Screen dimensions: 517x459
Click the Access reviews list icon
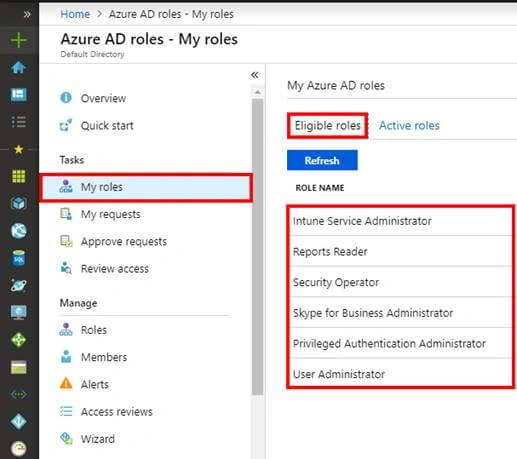click(66, 411)
